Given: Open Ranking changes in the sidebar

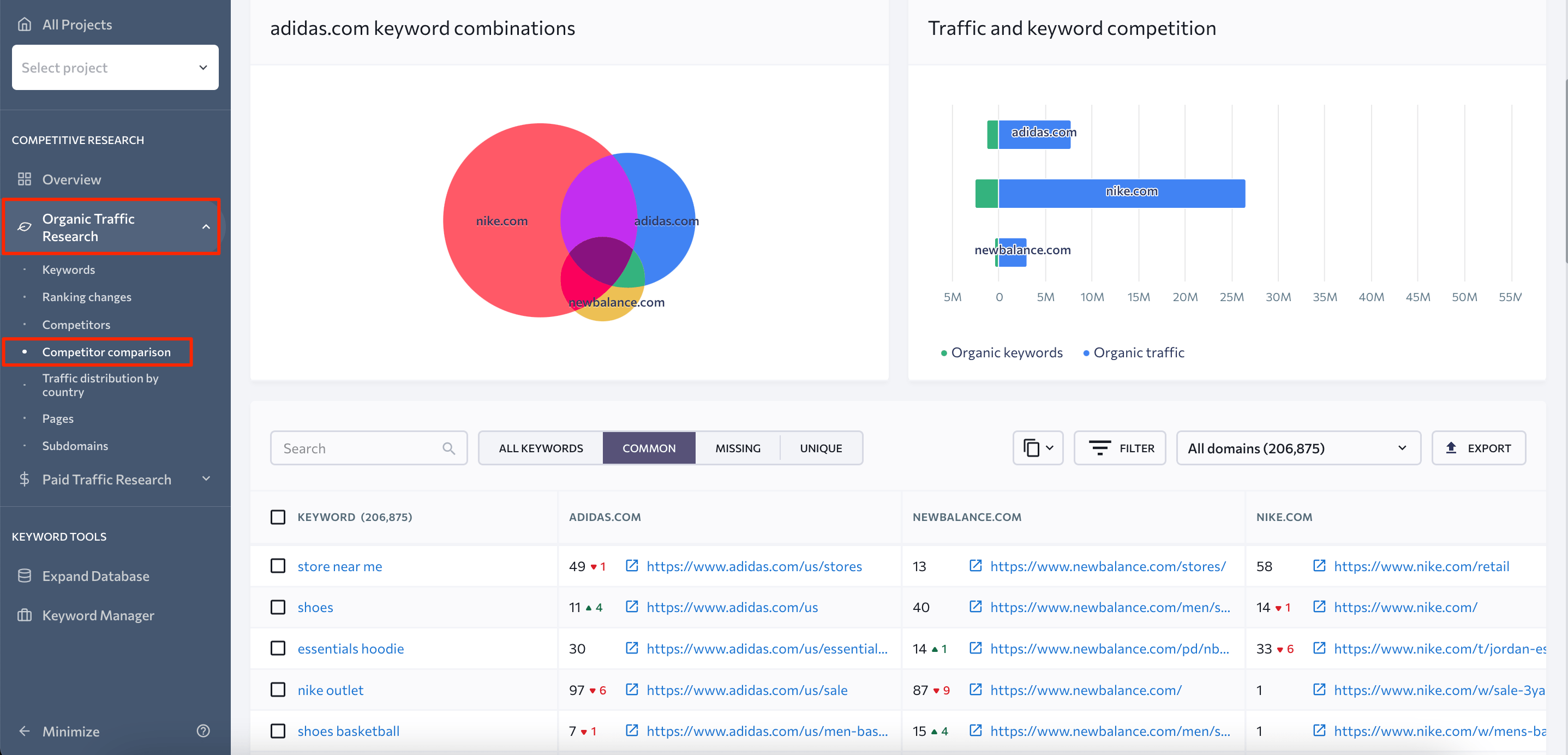Looking at the screenshot, I should point(86,297).
